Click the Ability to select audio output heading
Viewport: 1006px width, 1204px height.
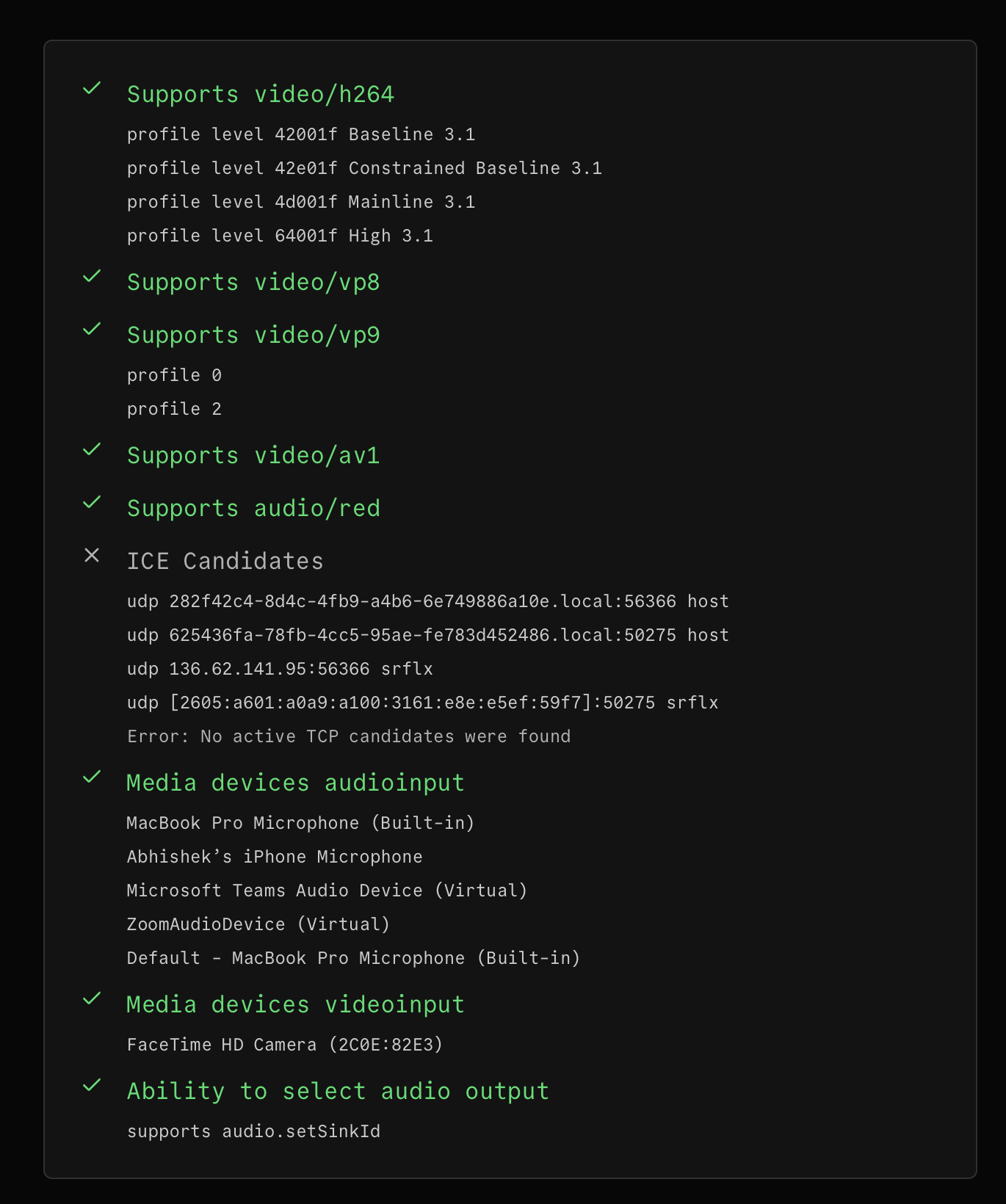(x=338, y=1092)
